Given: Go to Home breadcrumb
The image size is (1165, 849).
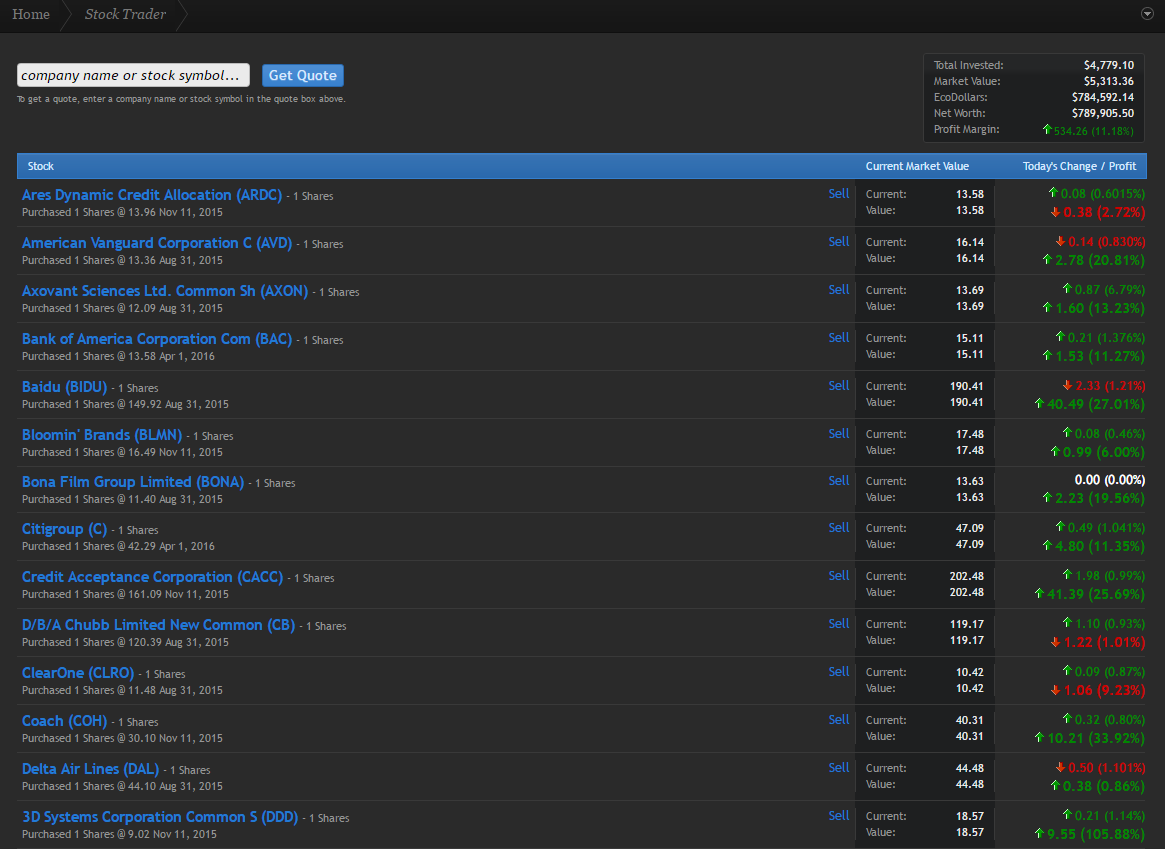Looking at the screenshot, I should point(31,14).
